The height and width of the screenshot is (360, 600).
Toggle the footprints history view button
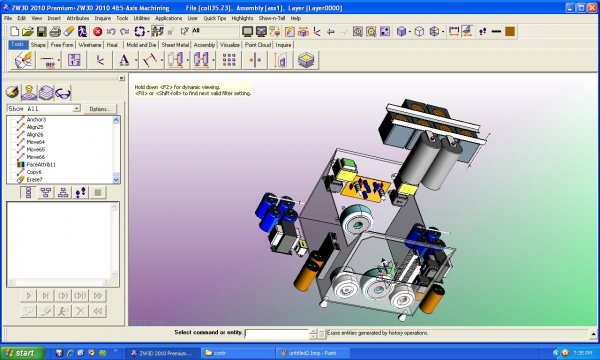pyautogui.click(x=81, y=192)
